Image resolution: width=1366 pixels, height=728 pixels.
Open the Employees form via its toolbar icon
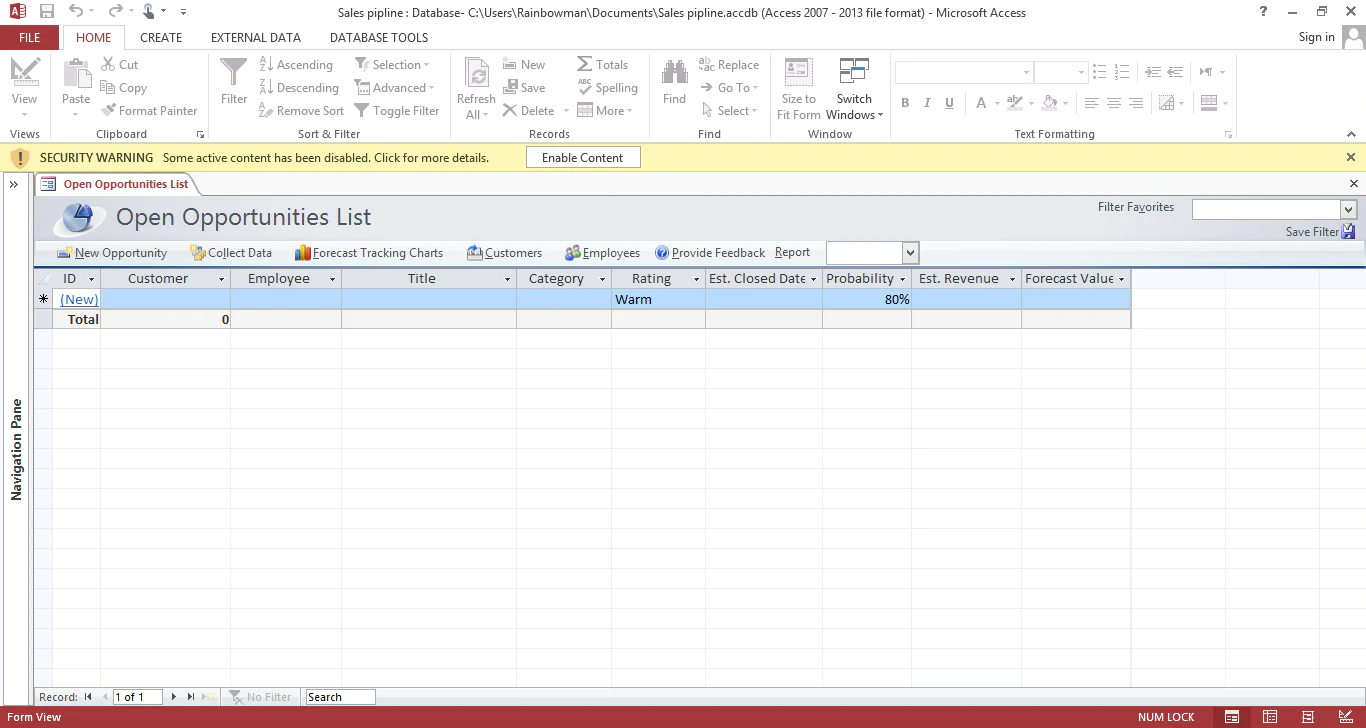575,252
